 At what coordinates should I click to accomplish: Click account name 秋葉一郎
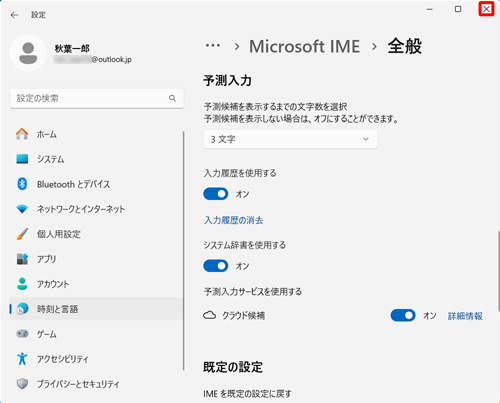coord(72,49)
